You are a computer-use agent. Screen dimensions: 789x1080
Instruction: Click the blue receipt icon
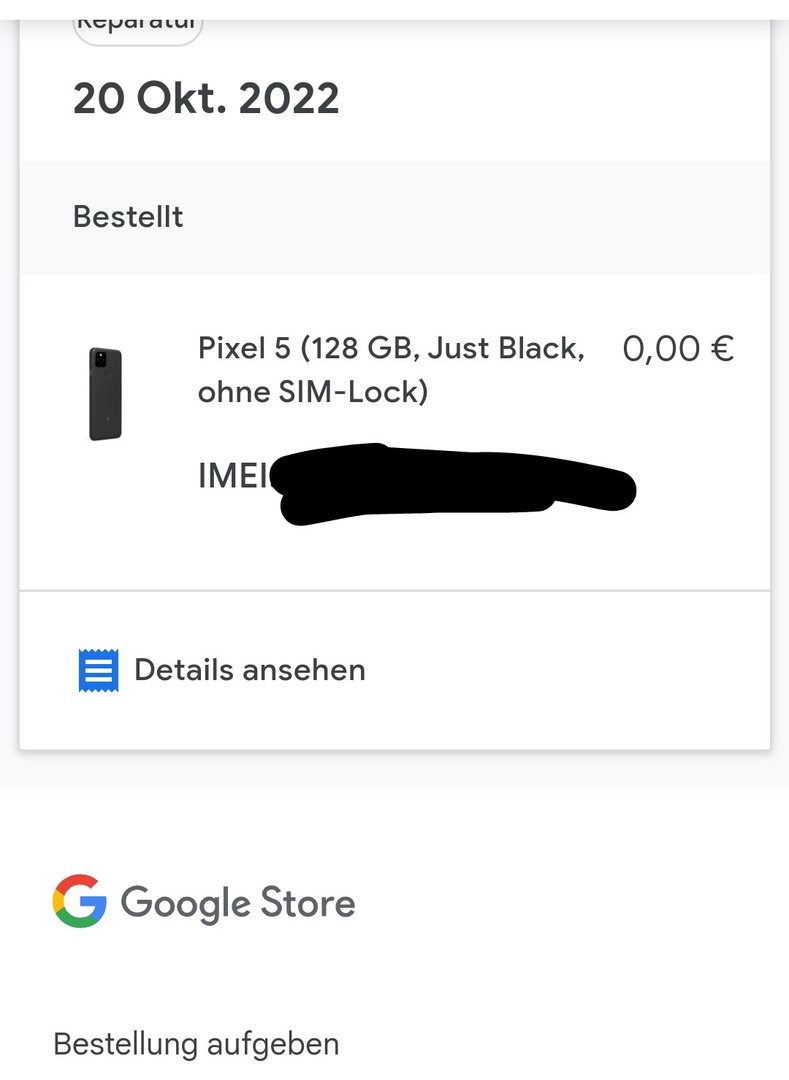tap(98, 670)
